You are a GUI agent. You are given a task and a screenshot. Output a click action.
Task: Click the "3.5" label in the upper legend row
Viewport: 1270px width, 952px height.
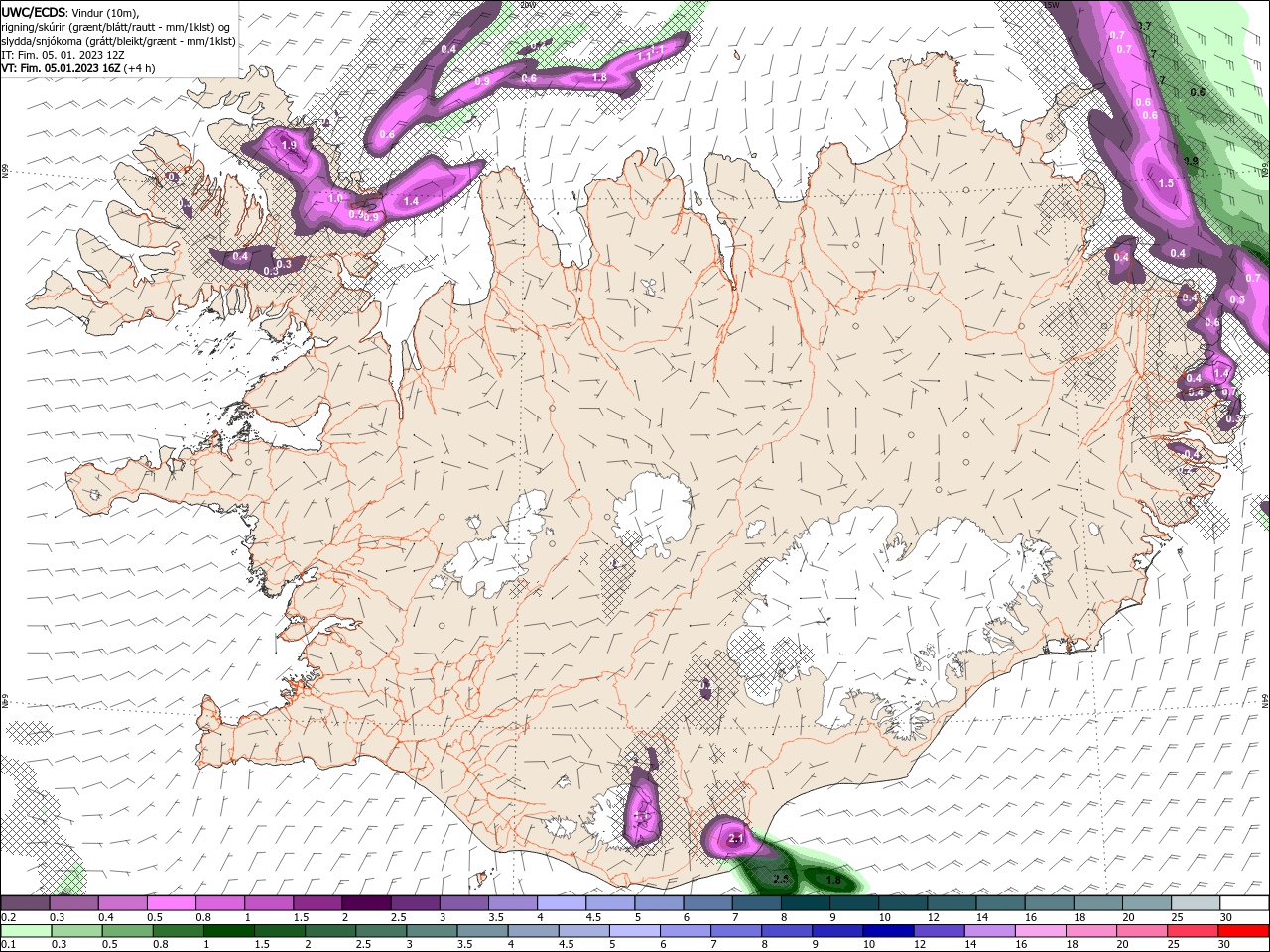coord(496,917)
